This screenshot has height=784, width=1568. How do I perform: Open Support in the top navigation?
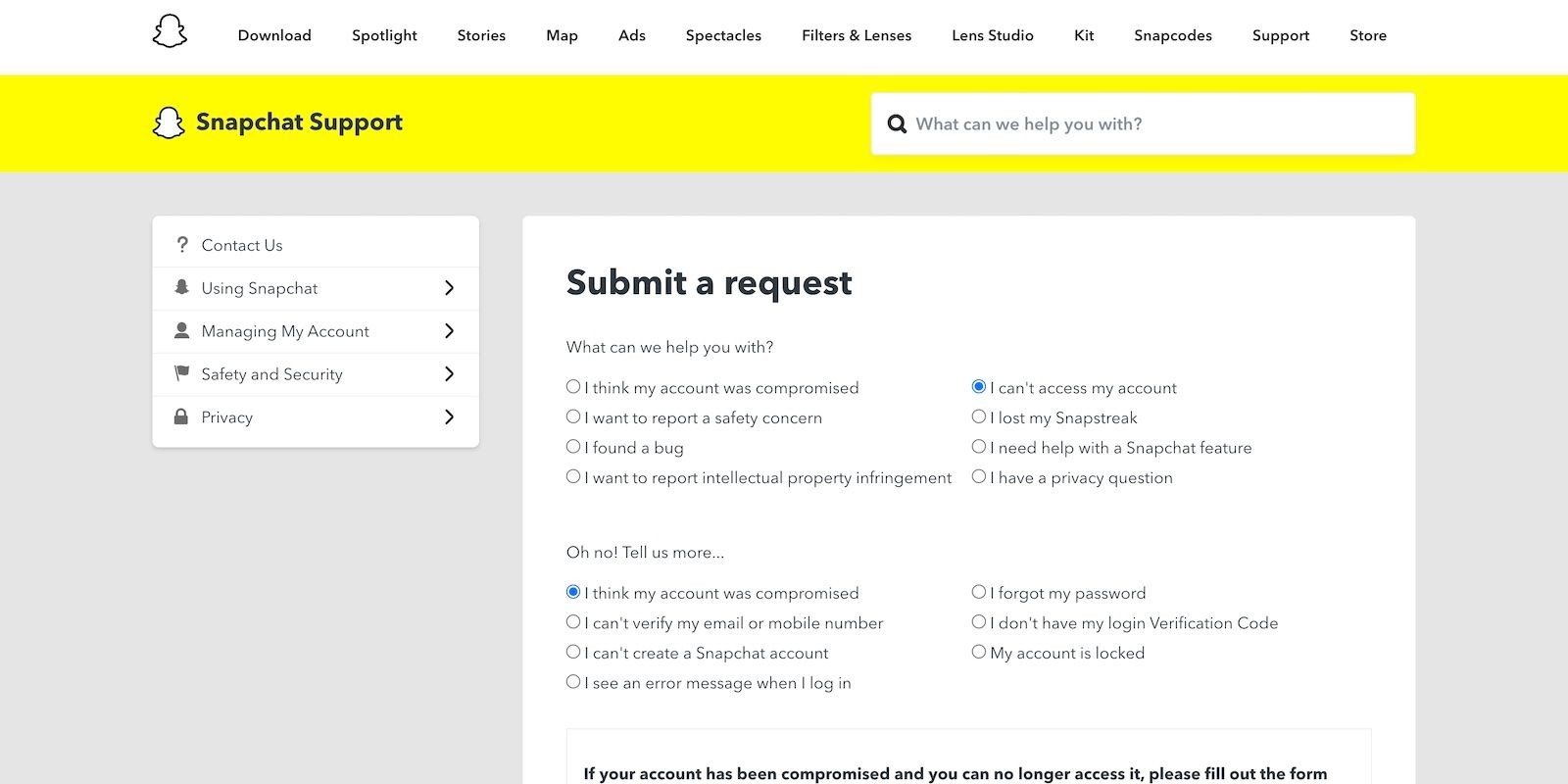1281,35
